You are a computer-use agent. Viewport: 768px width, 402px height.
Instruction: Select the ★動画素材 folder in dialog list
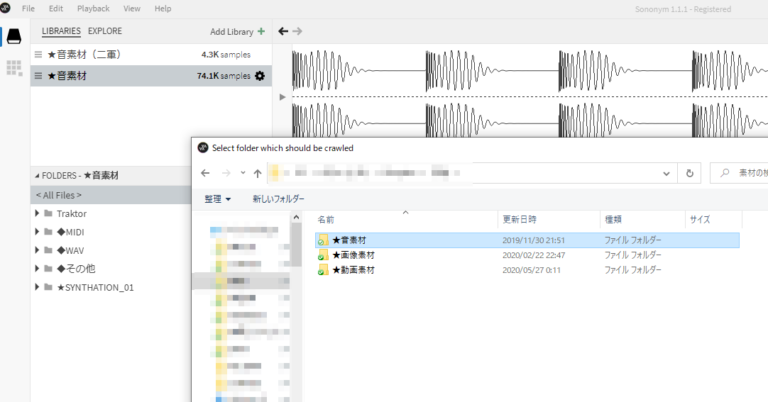click(527, 270)
